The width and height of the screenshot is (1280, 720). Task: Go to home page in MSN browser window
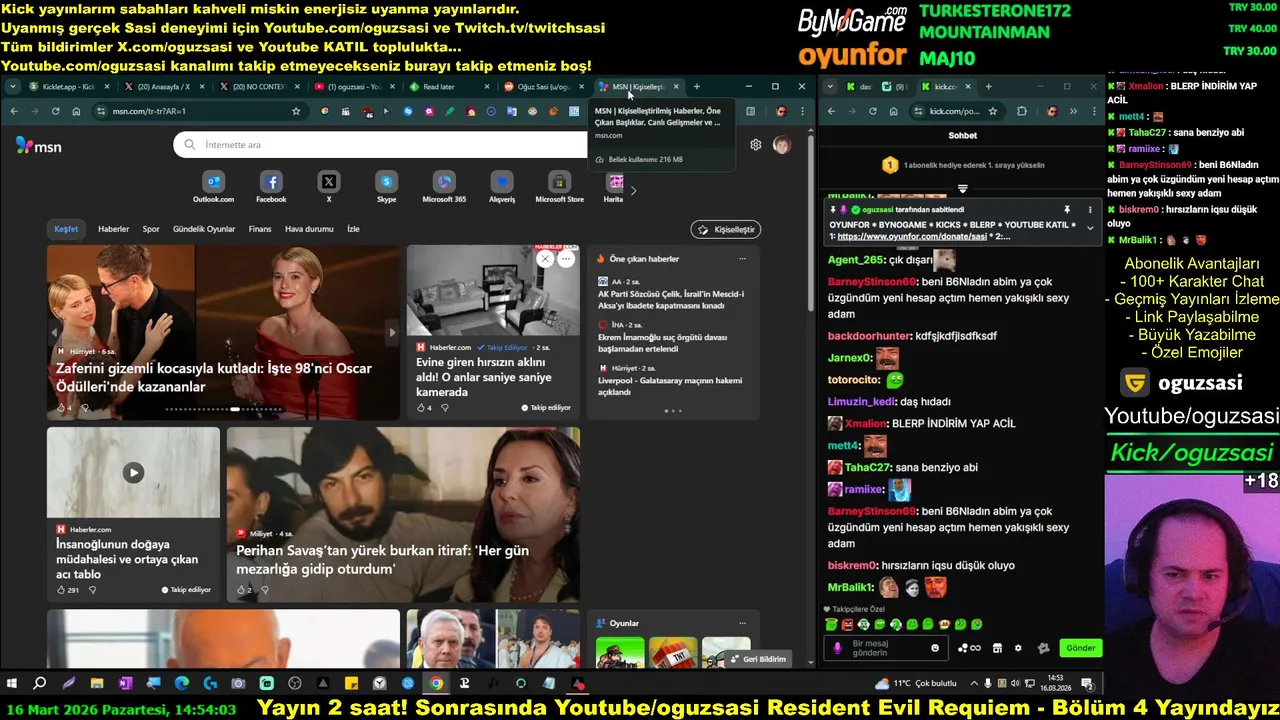click(x=76, y=111)
